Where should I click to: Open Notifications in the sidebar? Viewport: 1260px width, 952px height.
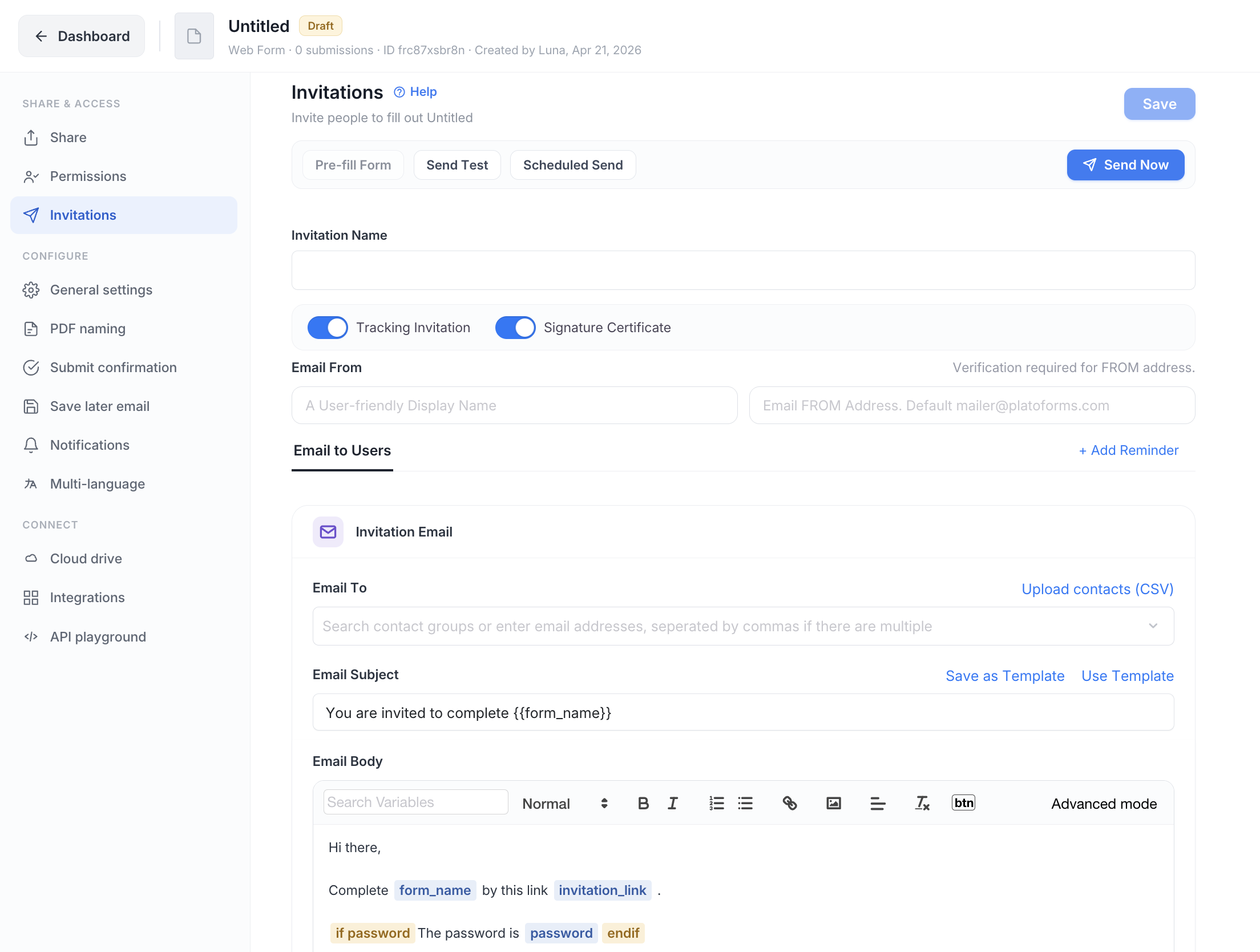(124, 445)
